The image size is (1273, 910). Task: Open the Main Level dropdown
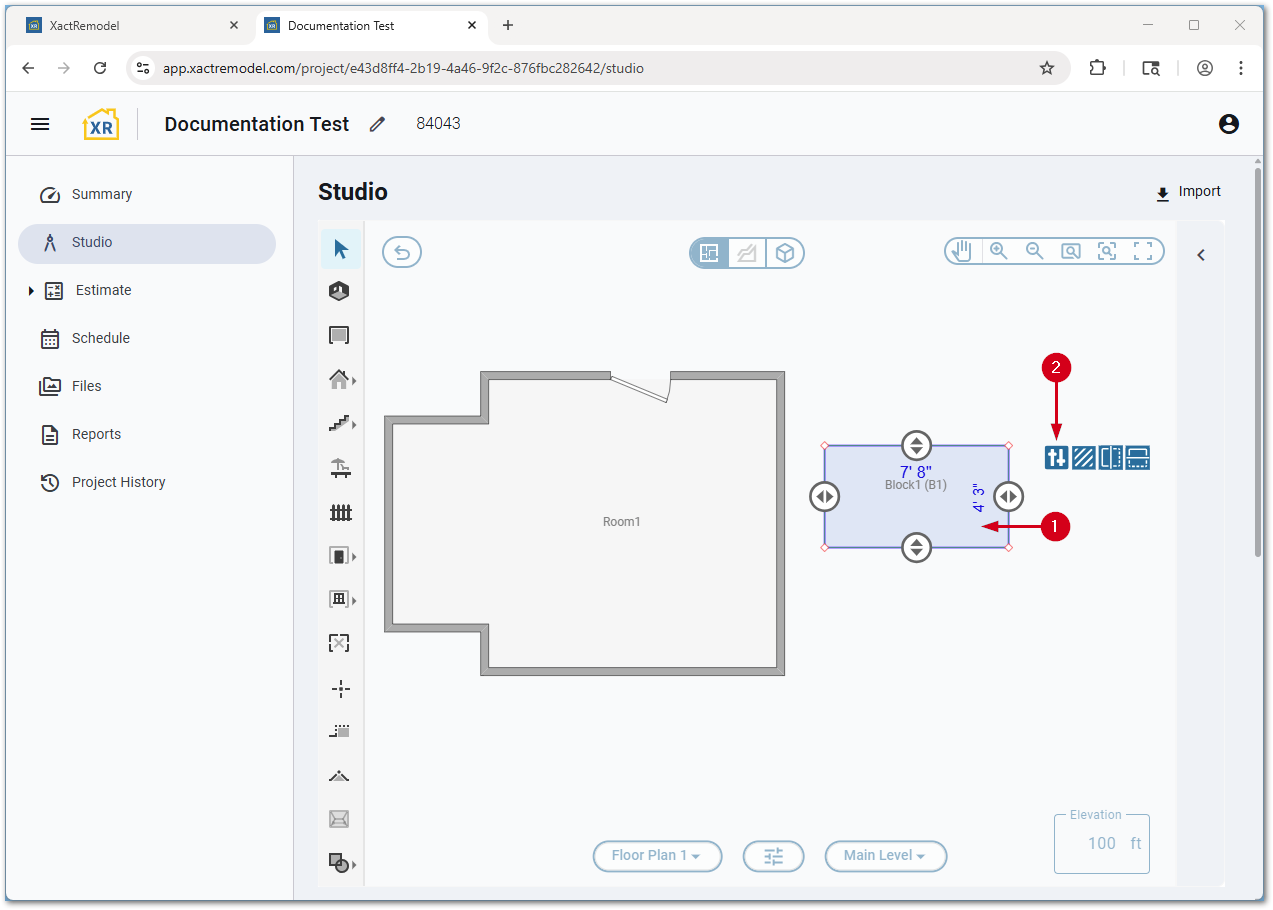click(885, 856)
